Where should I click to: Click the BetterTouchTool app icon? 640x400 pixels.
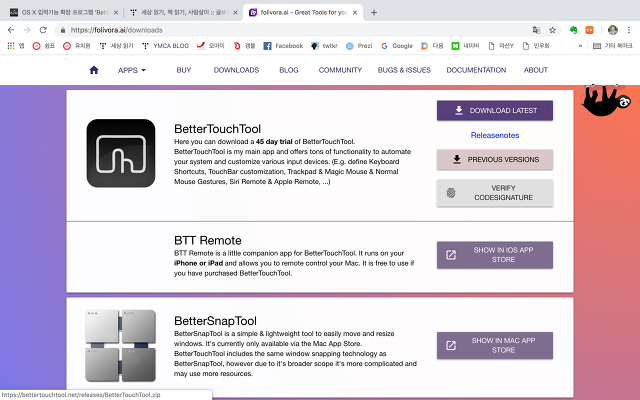(121, 153)
